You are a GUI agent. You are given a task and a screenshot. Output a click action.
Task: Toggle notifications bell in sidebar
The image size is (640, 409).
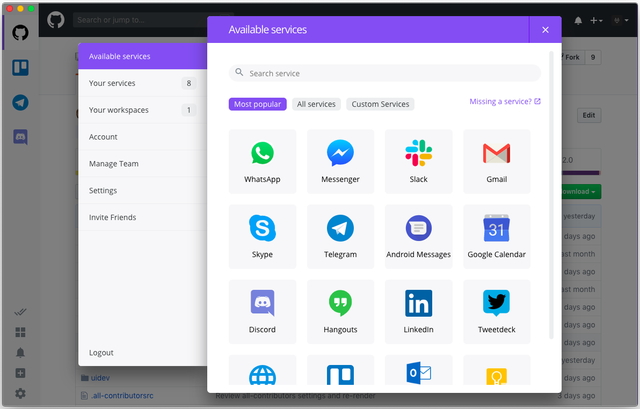20,353
